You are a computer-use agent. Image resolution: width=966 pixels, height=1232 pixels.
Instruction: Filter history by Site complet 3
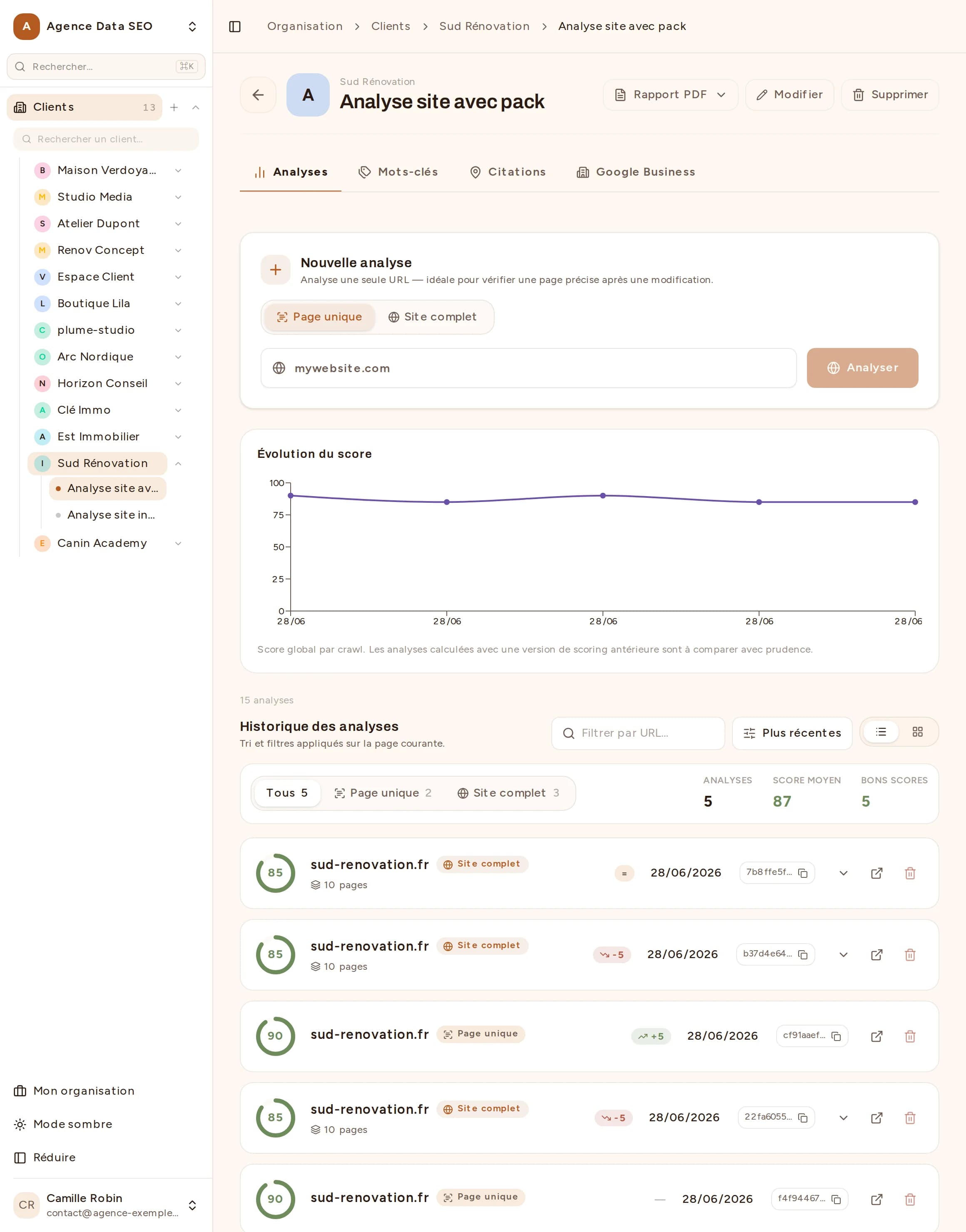coord(508,793)
